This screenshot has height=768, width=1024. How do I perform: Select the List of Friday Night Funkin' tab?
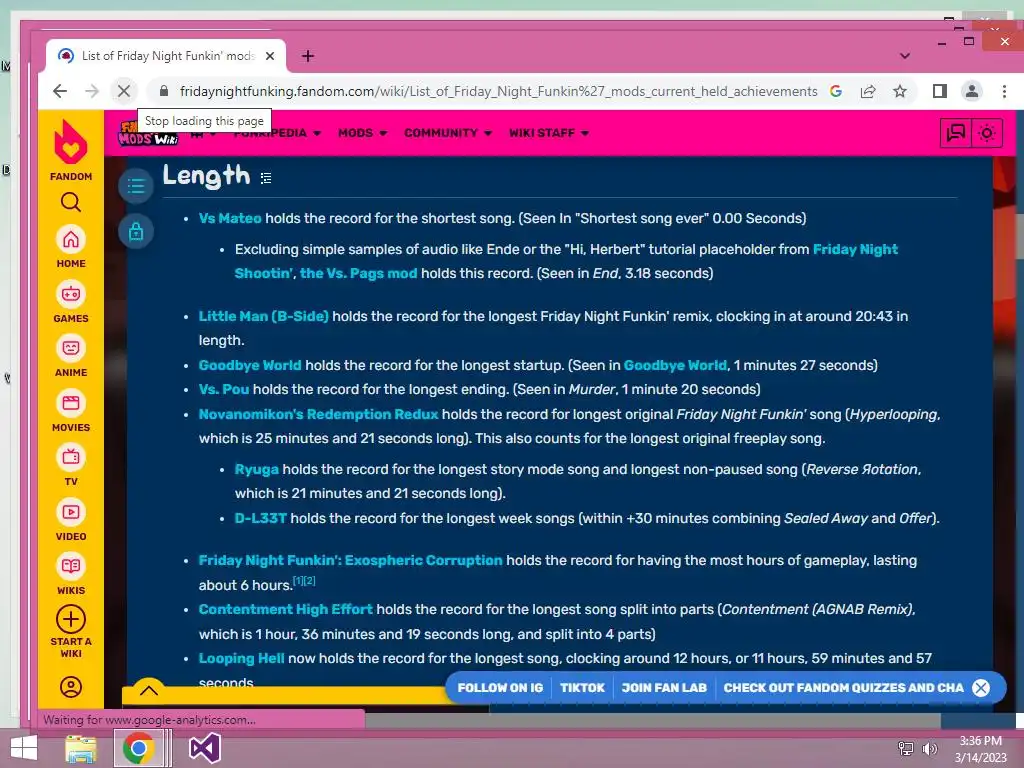(166, 56)
